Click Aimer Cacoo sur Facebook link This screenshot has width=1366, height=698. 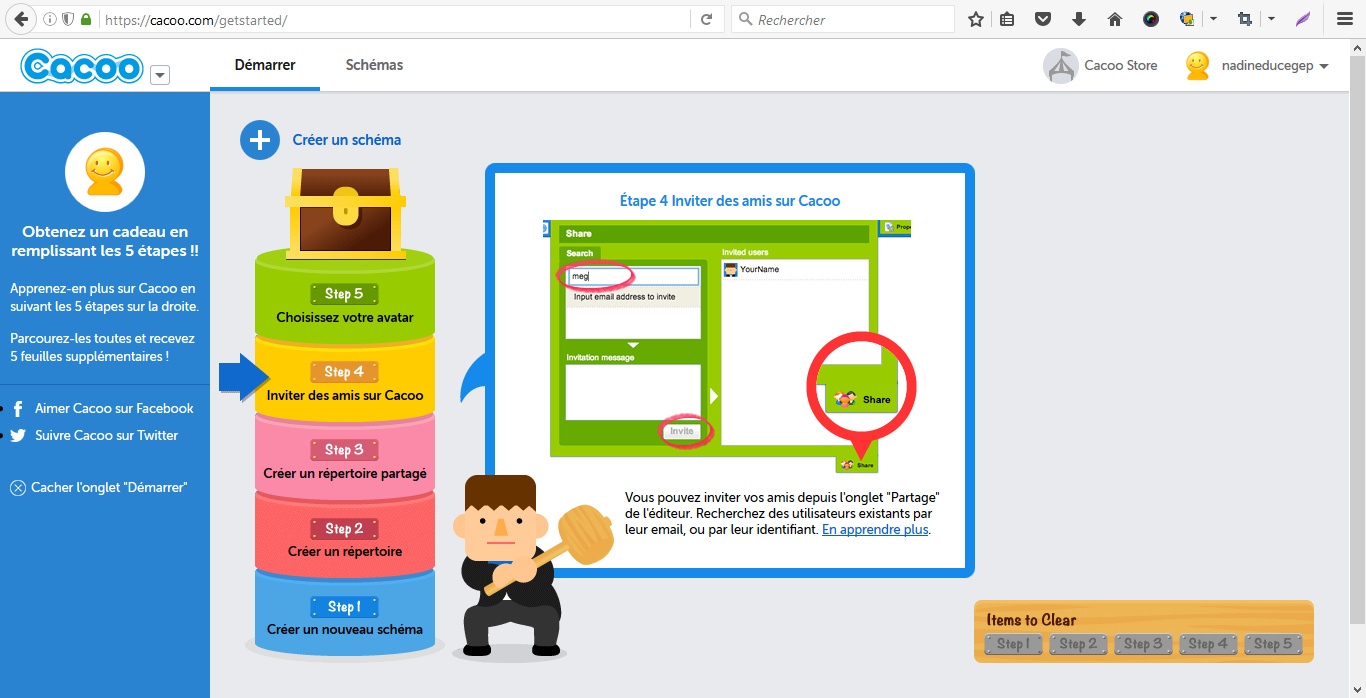click(114, 408)
